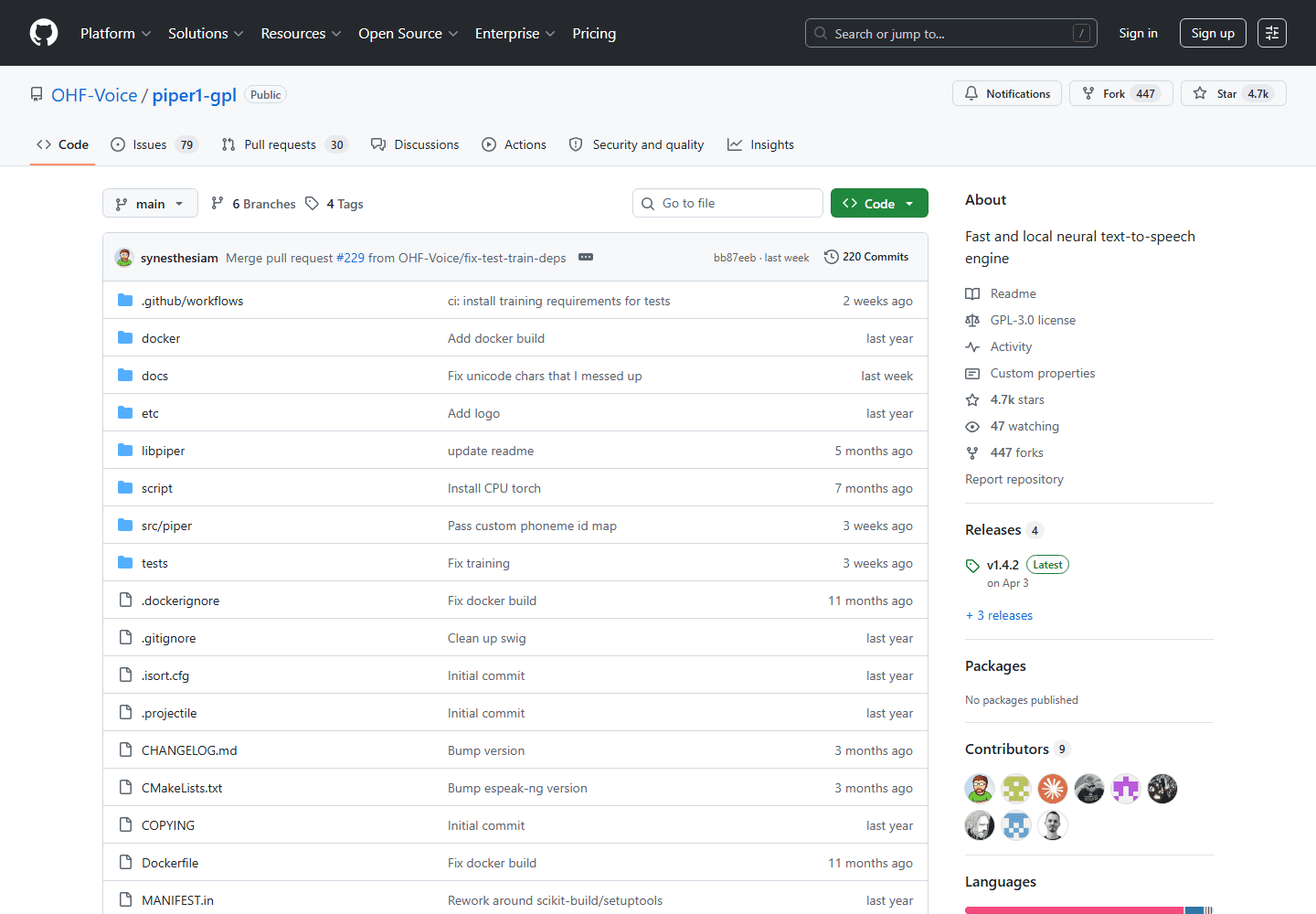Switch to the Actions tab
Image resolution: width=1316 pixels, height=914 pixels.
(x=514, y=144)
